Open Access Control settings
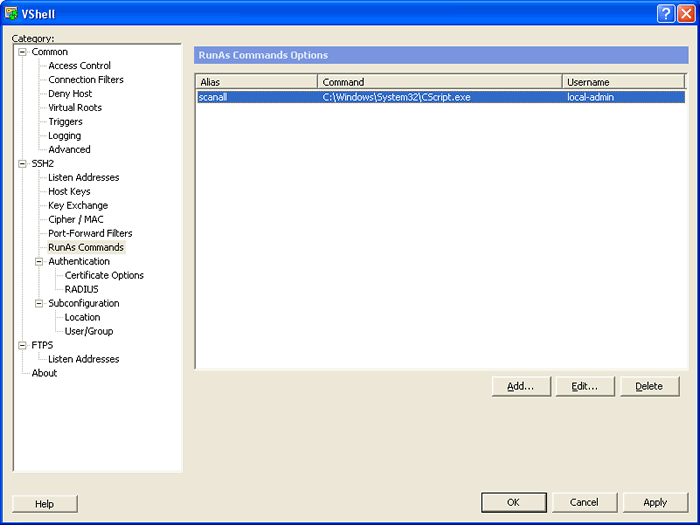This screenshot has width=700, height=525. point(79,66)
